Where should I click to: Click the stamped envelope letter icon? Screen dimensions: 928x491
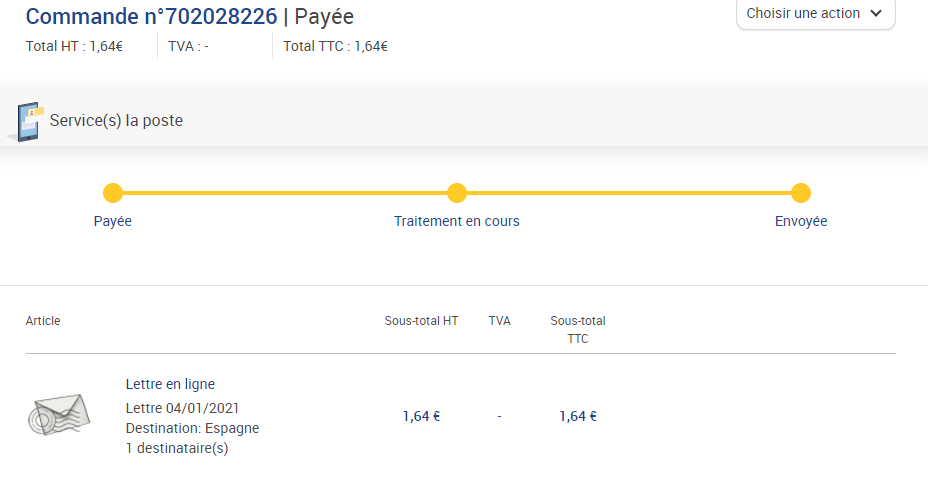tap(59, 414)
